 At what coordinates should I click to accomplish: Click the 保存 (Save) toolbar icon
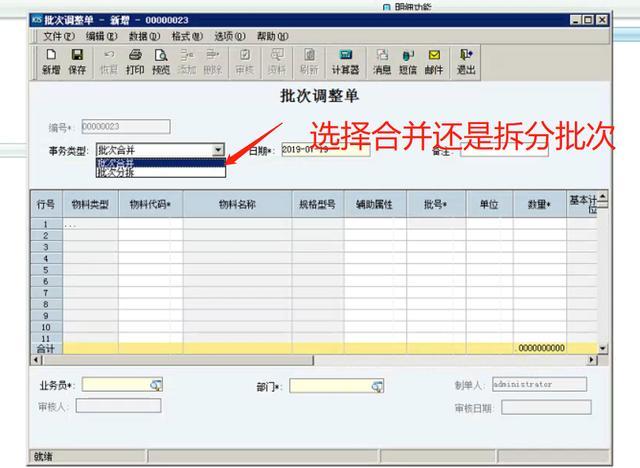click(x=77, y=62)
